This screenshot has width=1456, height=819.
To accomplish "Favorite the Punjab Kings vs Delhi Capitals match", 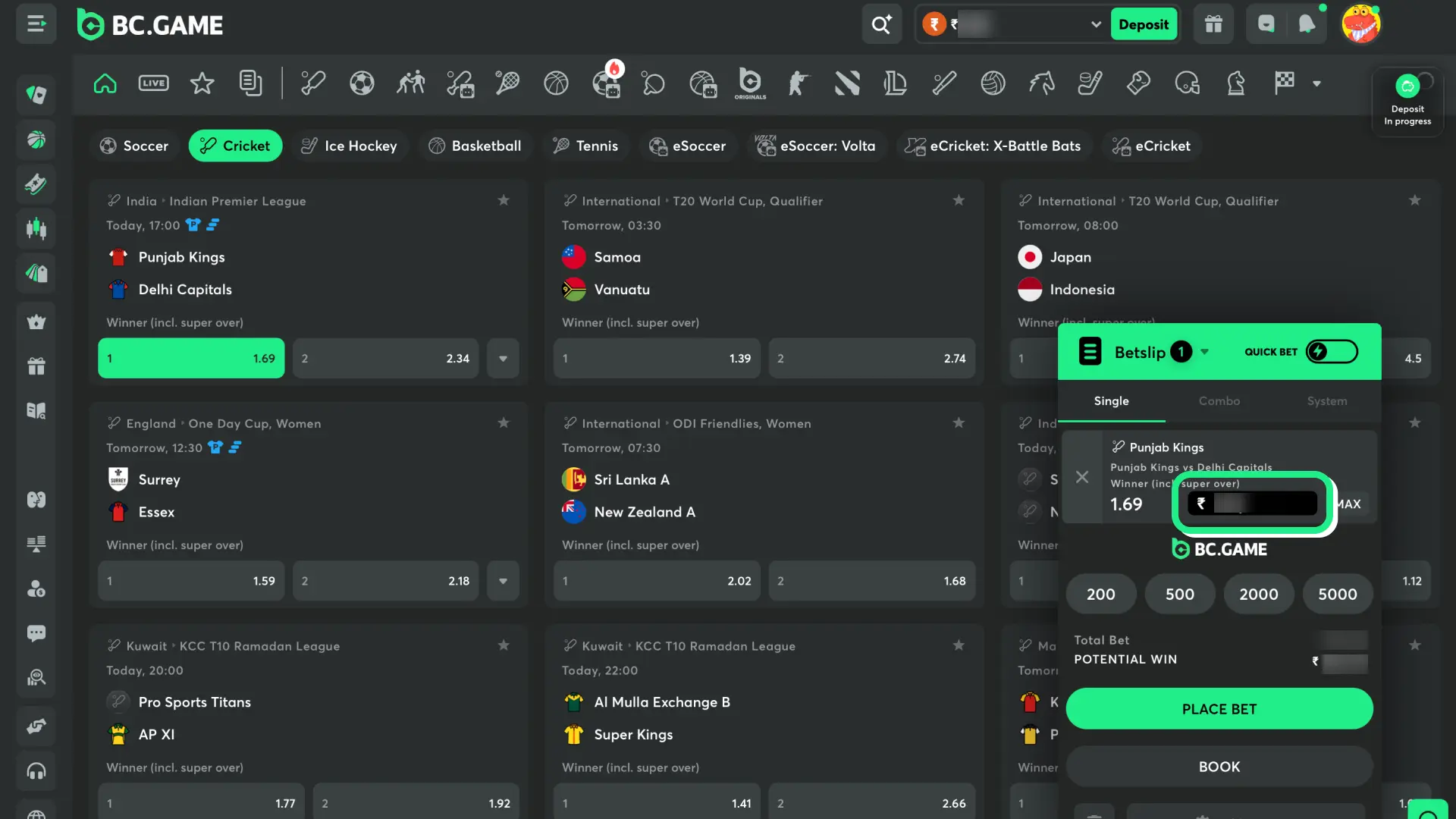I will (504, 200).
